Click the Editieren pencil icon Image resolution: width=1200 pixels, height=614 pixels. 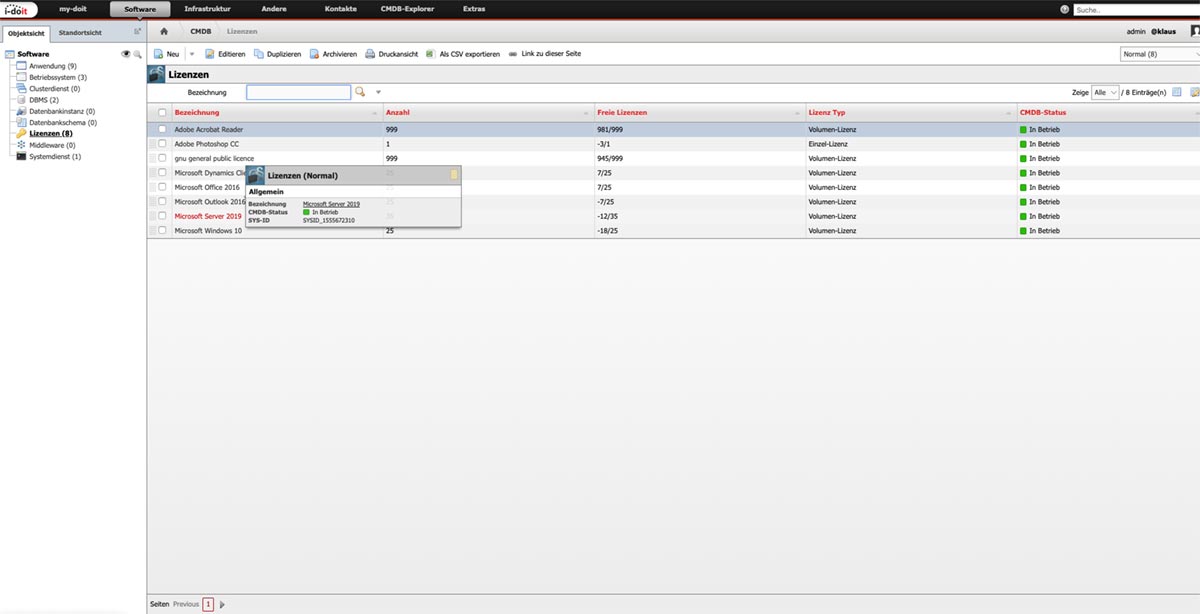pos(210,54)
